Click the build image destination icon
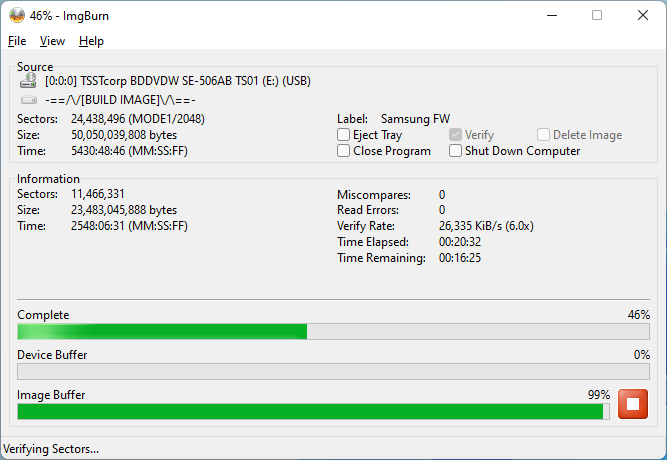The height and width of the screenshot is (460, 667). (29, 100)
